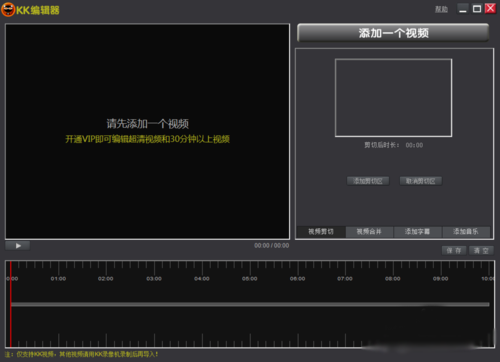Click the 05:00 mark on the timeline ruler
This screenshot has width=500, height=362.
tap(249, 279)
